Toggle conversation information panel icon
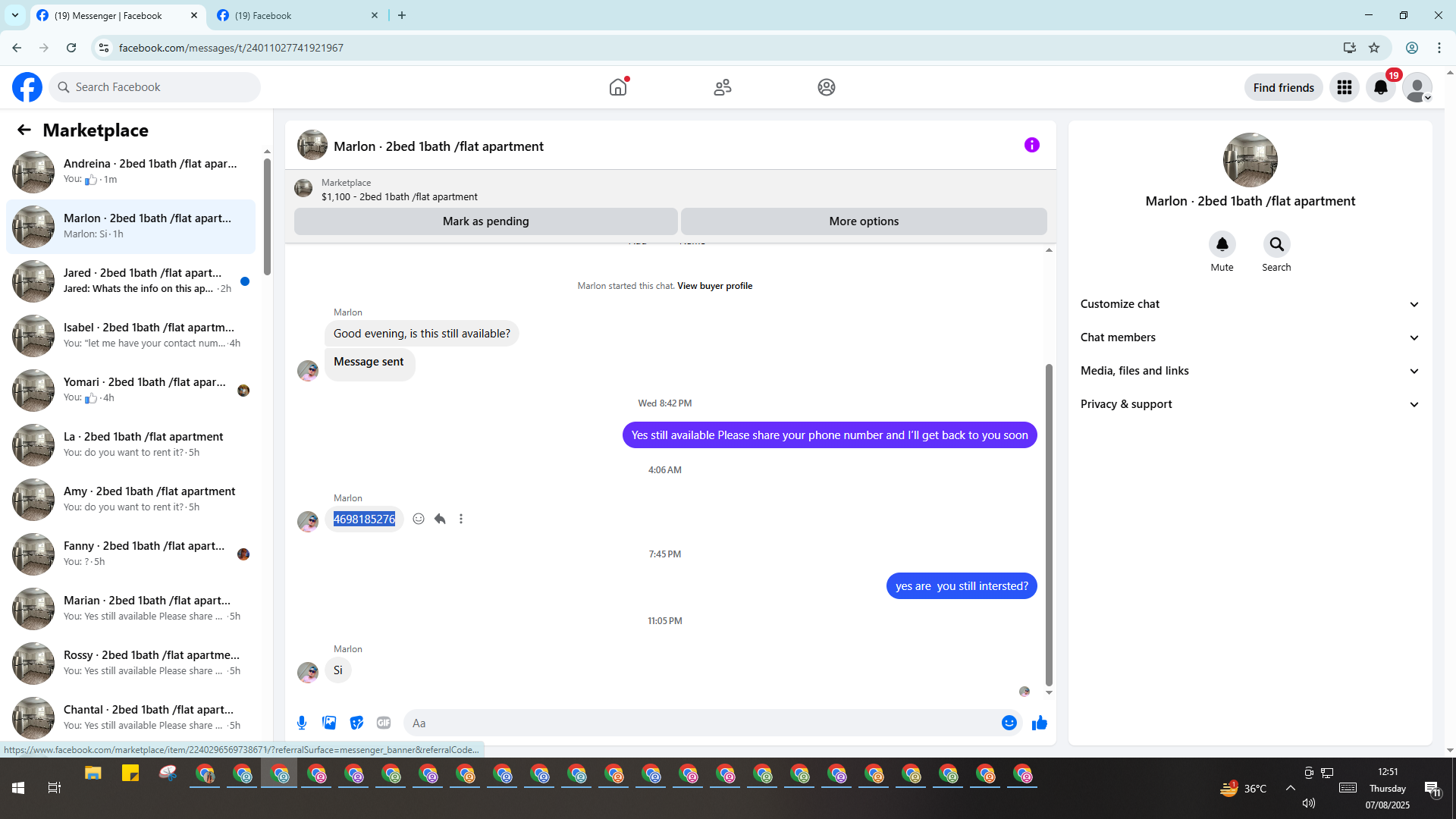The image size is (1456, 819). click(1031, 145)
